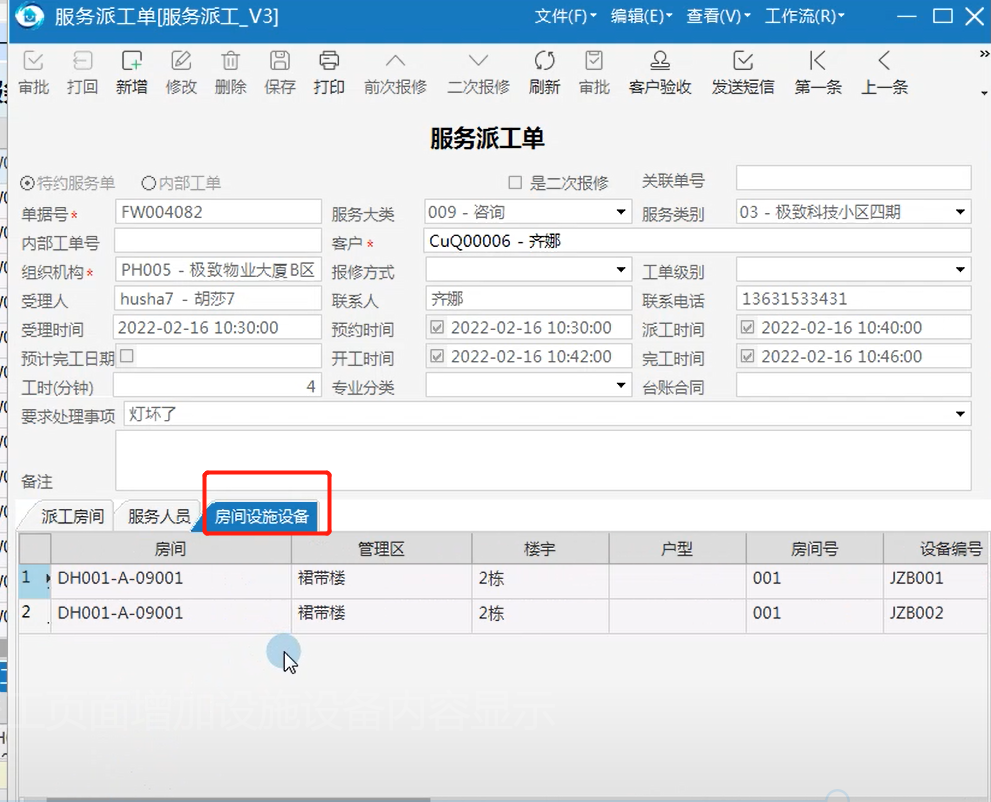Switch to 派工房间 tab
The image size is (991, 802).
click(x=72, y=516)
